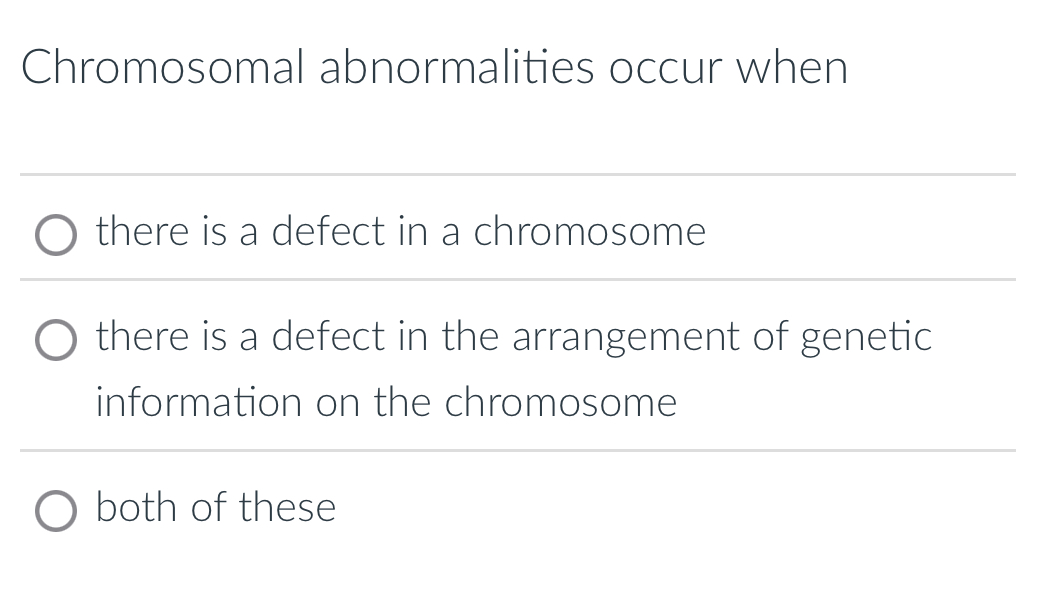
Task: Click the word 'when' in the question
Action: point(793,68)
